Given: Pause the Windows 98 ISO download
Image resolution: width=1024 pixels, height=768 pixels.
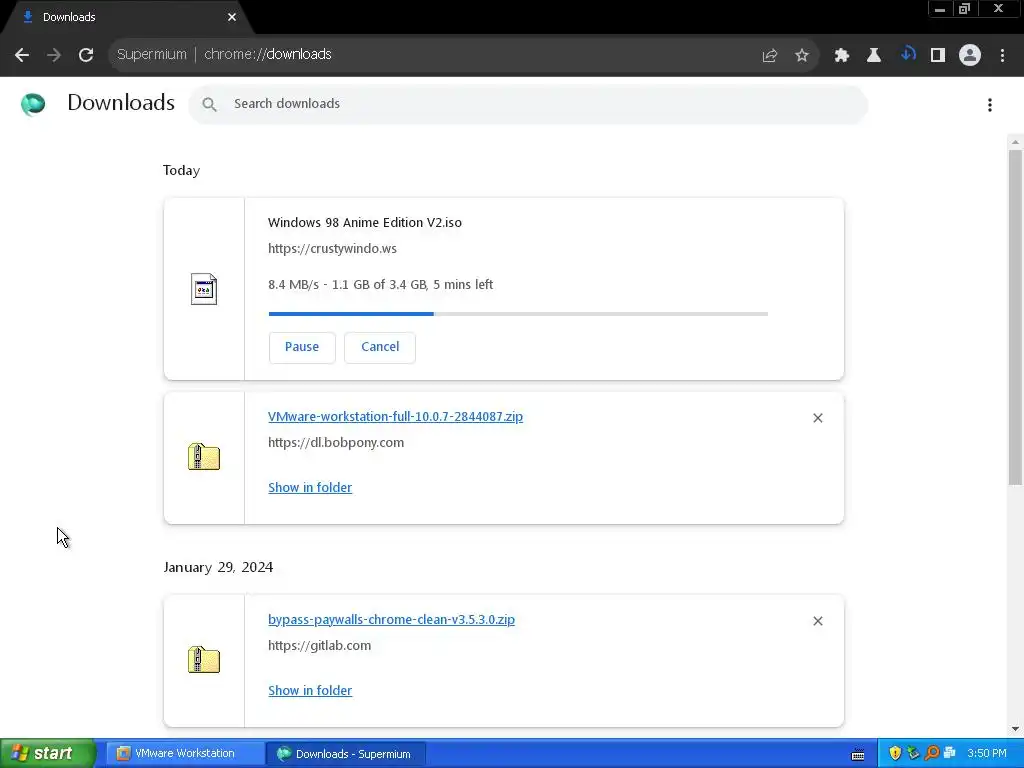Looking at the screenshot, I should click(x=302, y=347).
